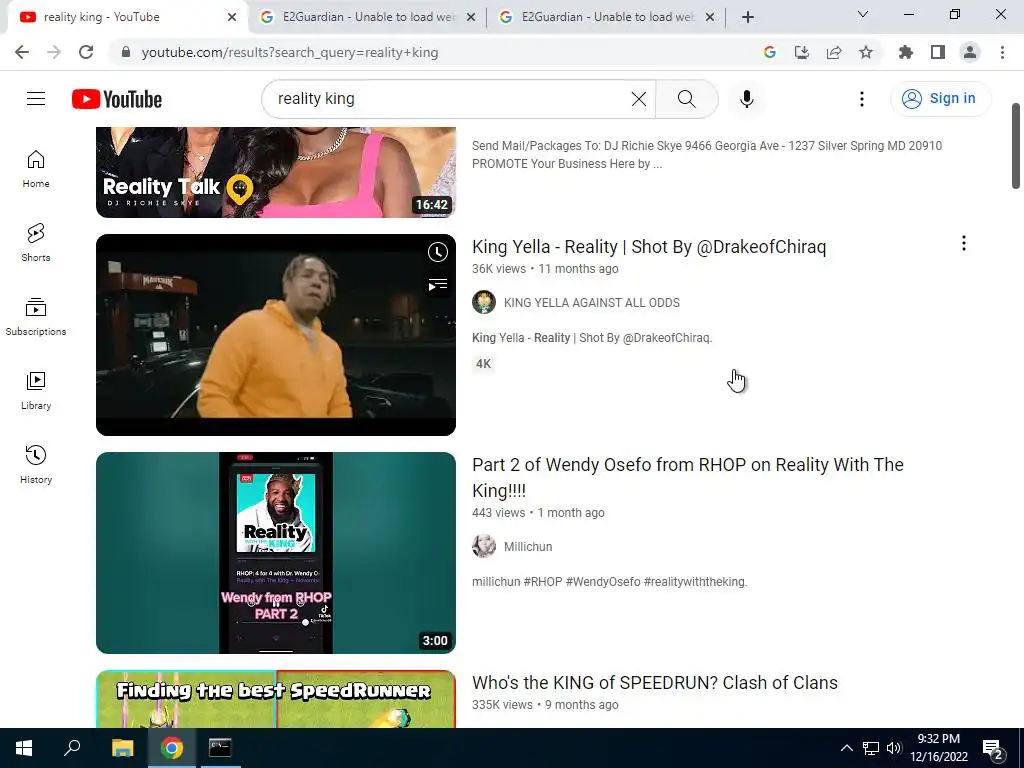This screenshot has height=768, width=1024.
Task: Open the taskbar volume control
Action: point(894,748)
